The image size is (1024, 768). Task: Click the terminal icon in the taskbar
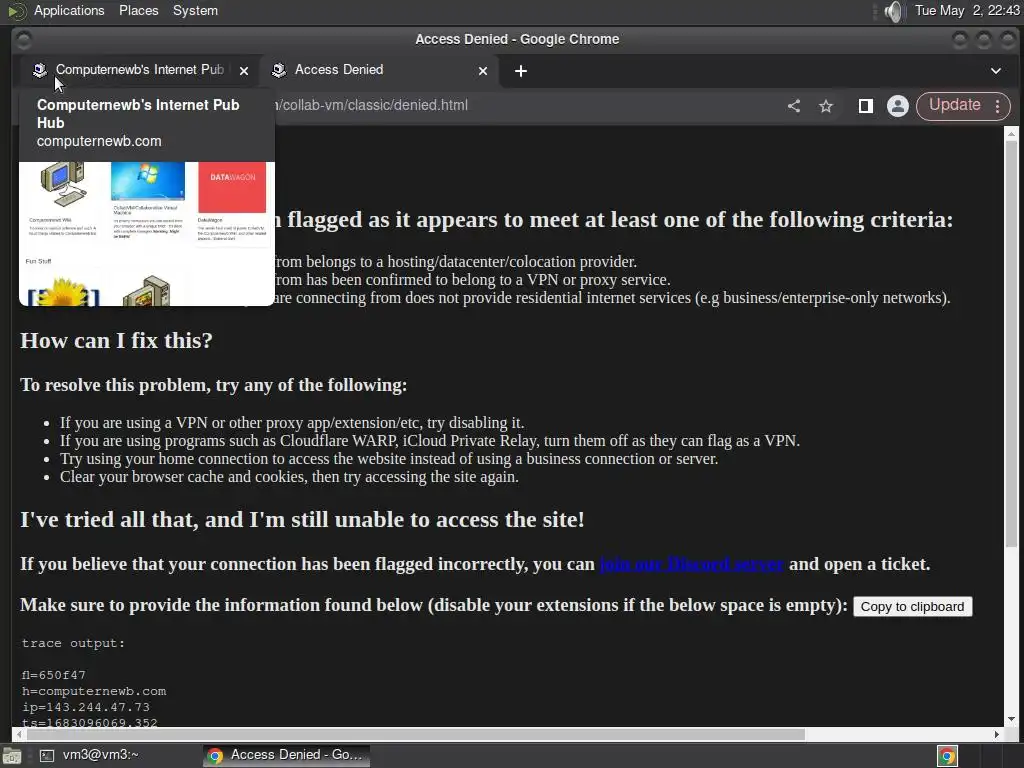[x=47, y=756]
